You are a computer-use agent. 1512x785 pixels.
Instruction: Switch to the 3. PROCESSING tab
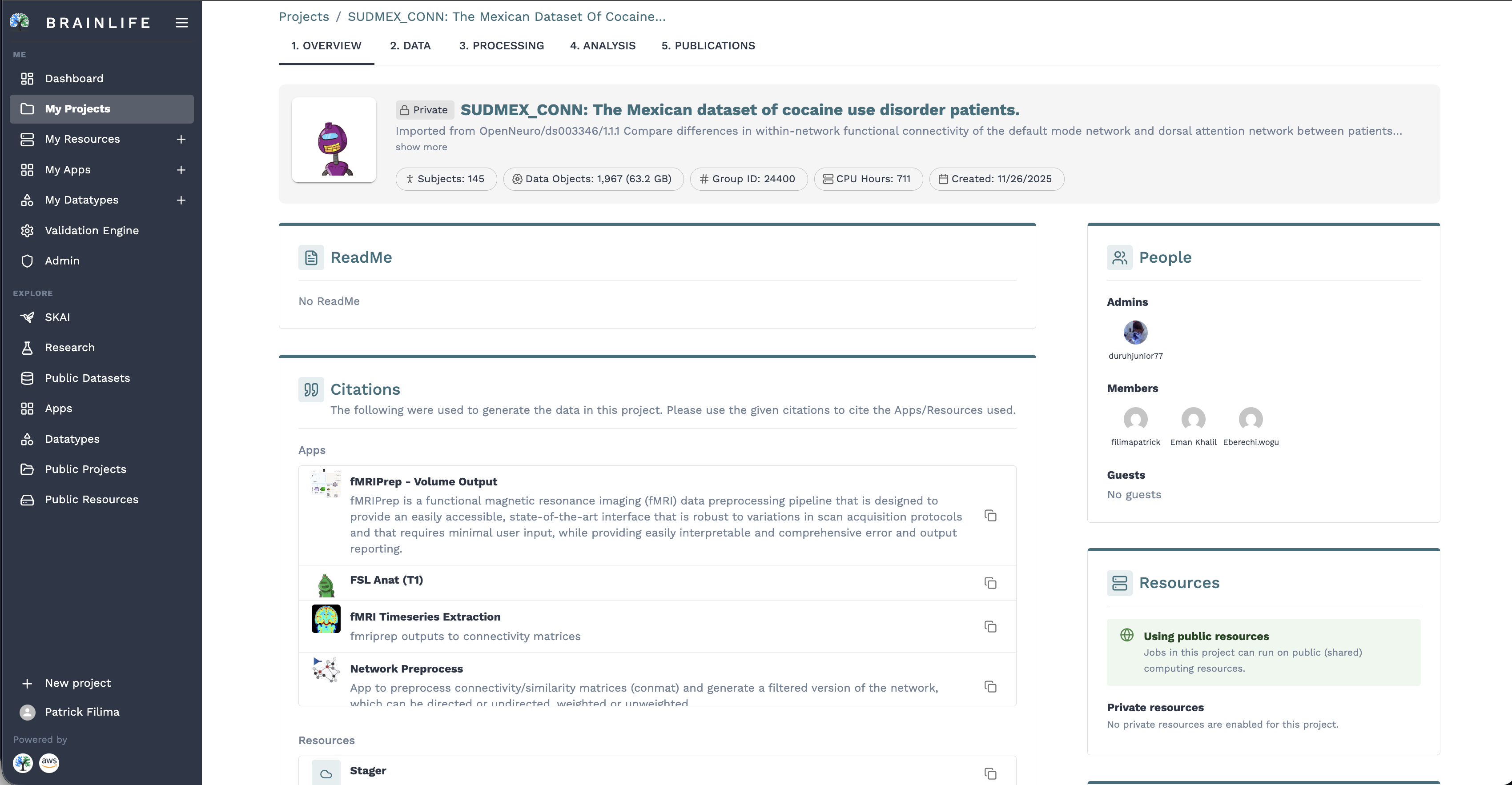[501, 46]
